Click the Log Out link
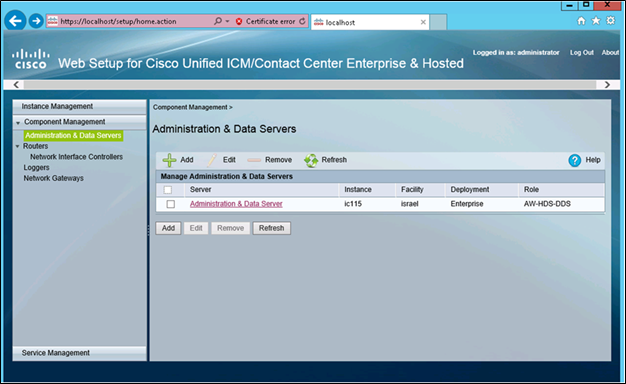The width and height of the screenshot is (626, 384). (x=581, y=52)
